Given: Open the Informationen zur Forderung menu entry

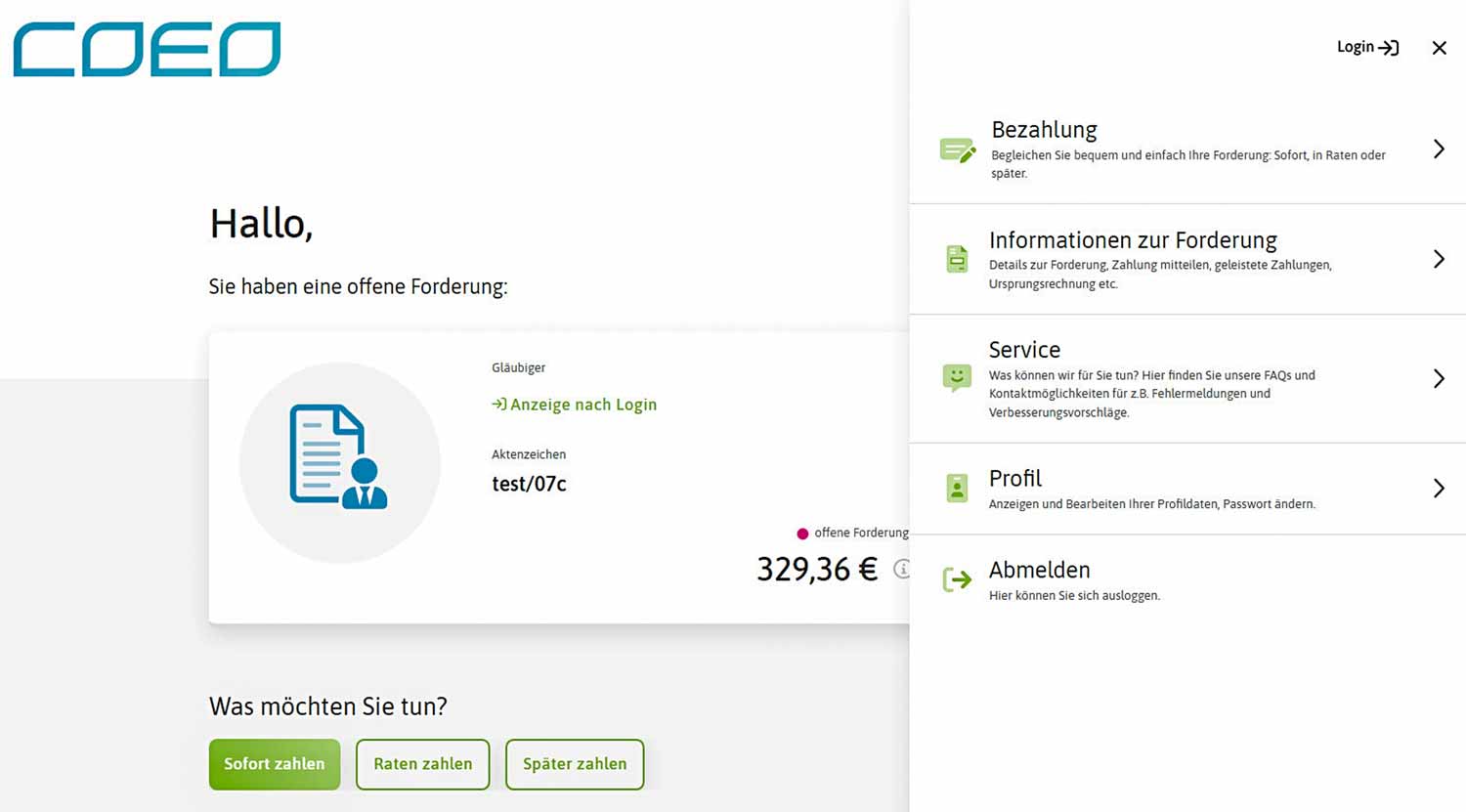Looking at the screenshot, I should [1187, 259].
